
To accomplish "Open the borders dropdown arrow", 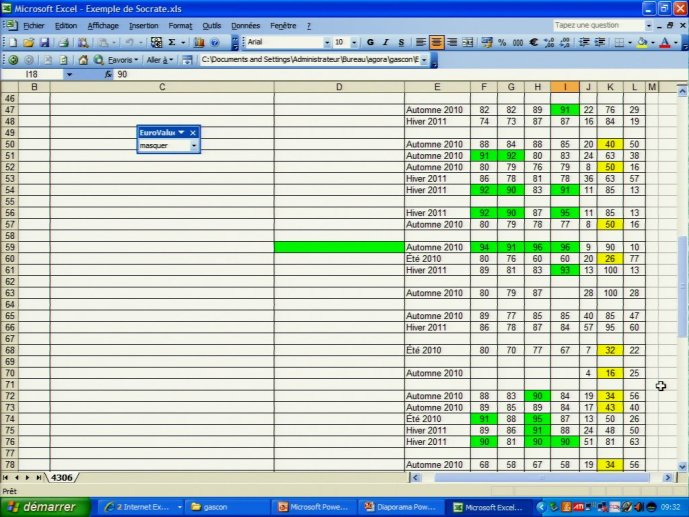I will tap(630, 43).
